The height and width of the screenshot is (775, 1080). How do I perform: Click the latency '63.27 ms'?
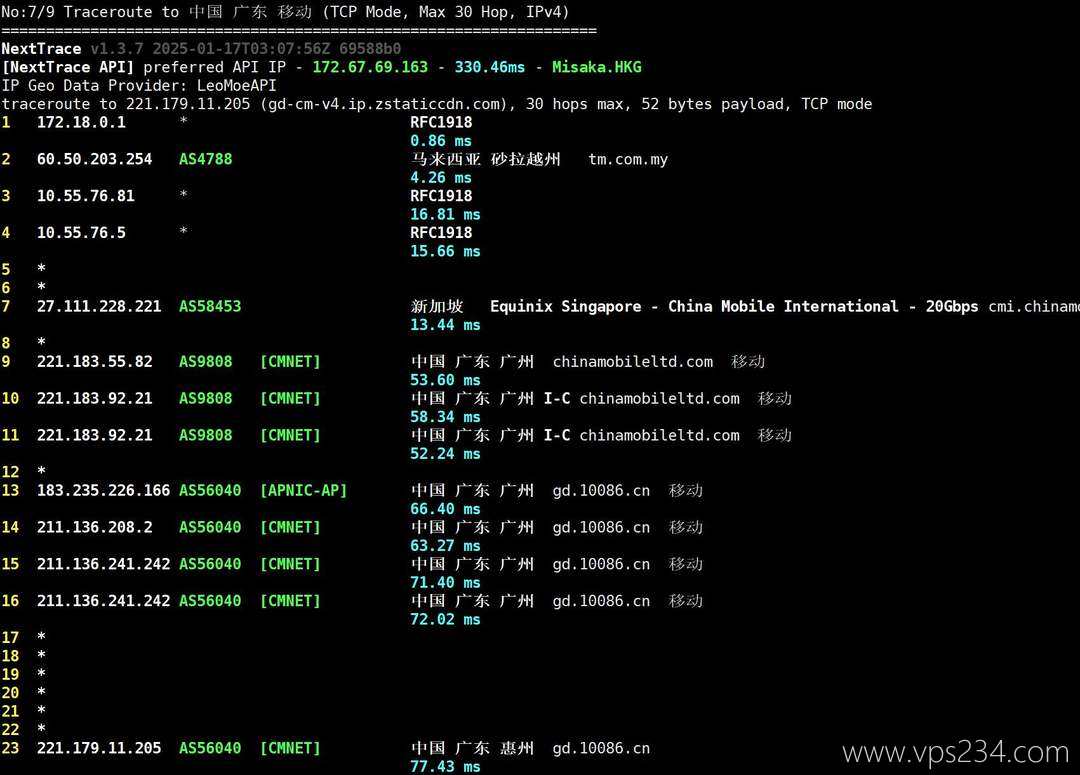(x=445, y=546)
